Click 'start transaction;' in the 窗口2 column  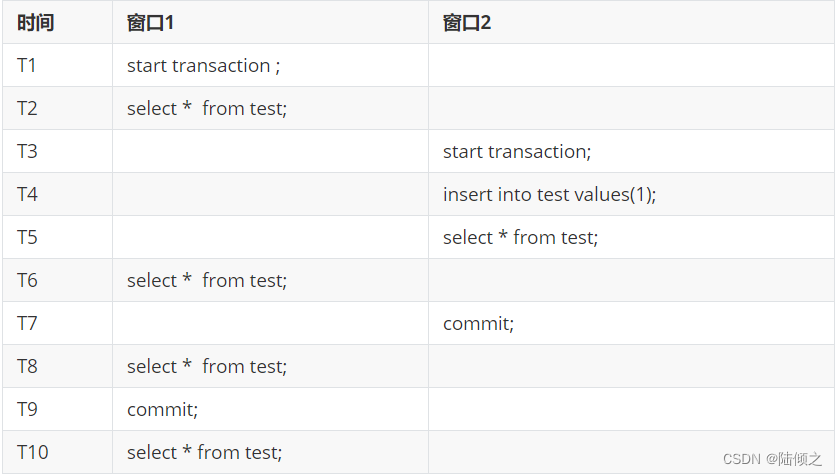click(x=517, y=152)
